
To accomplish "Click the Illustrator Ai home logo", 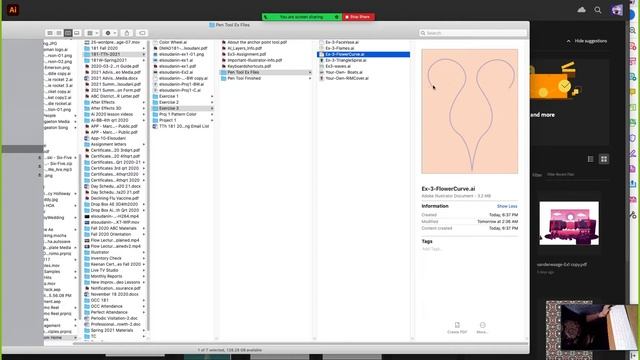I will coord(13,10).
